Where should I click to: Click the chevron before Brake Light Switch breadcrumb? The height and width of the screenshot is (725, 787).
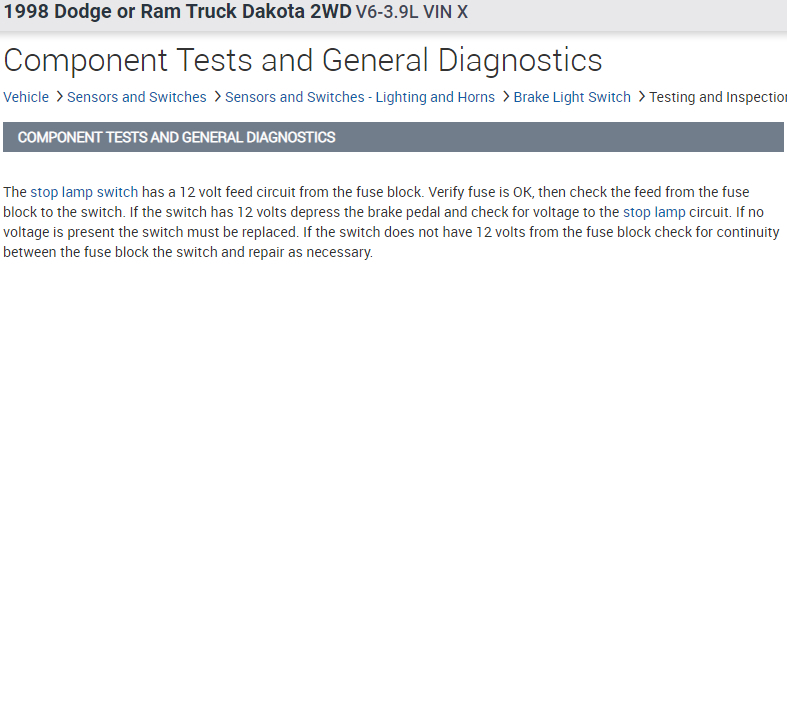tap(505, 97)
